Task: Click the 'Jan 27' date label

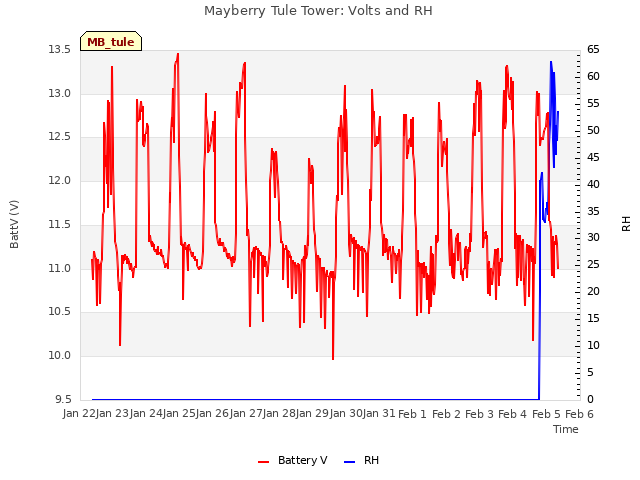Action: coord(246,414)
